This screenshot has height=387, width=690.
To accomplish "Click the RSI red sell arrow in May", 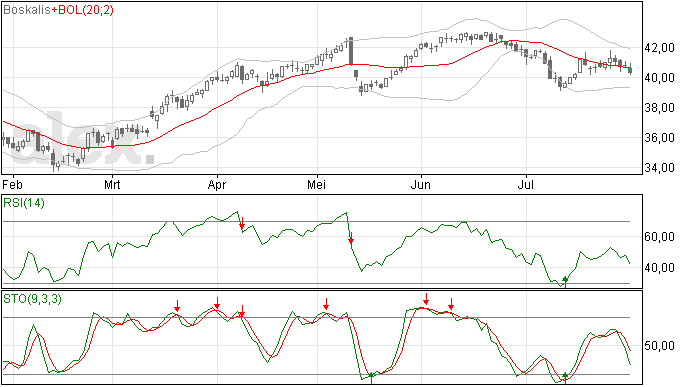I will click(351, 238).
